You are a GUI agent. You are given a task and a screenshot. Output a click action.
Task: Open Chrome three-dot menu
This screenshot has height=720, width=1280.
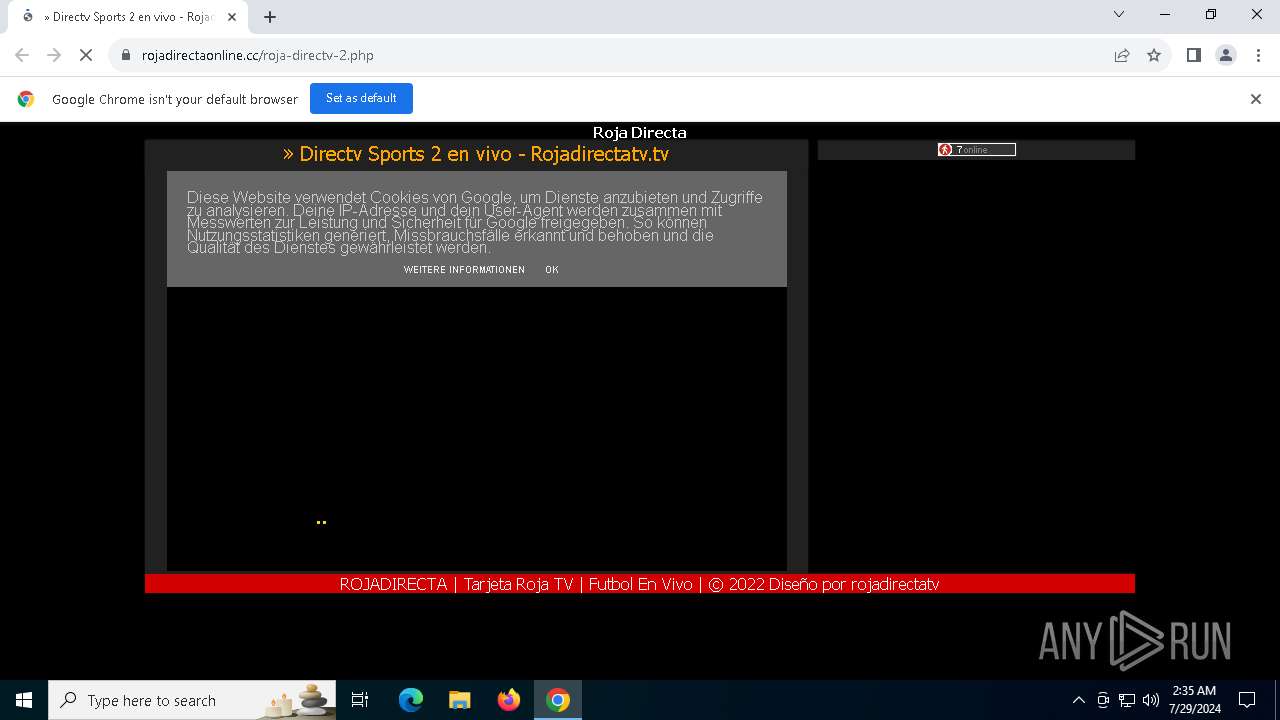pos(1257,55)
